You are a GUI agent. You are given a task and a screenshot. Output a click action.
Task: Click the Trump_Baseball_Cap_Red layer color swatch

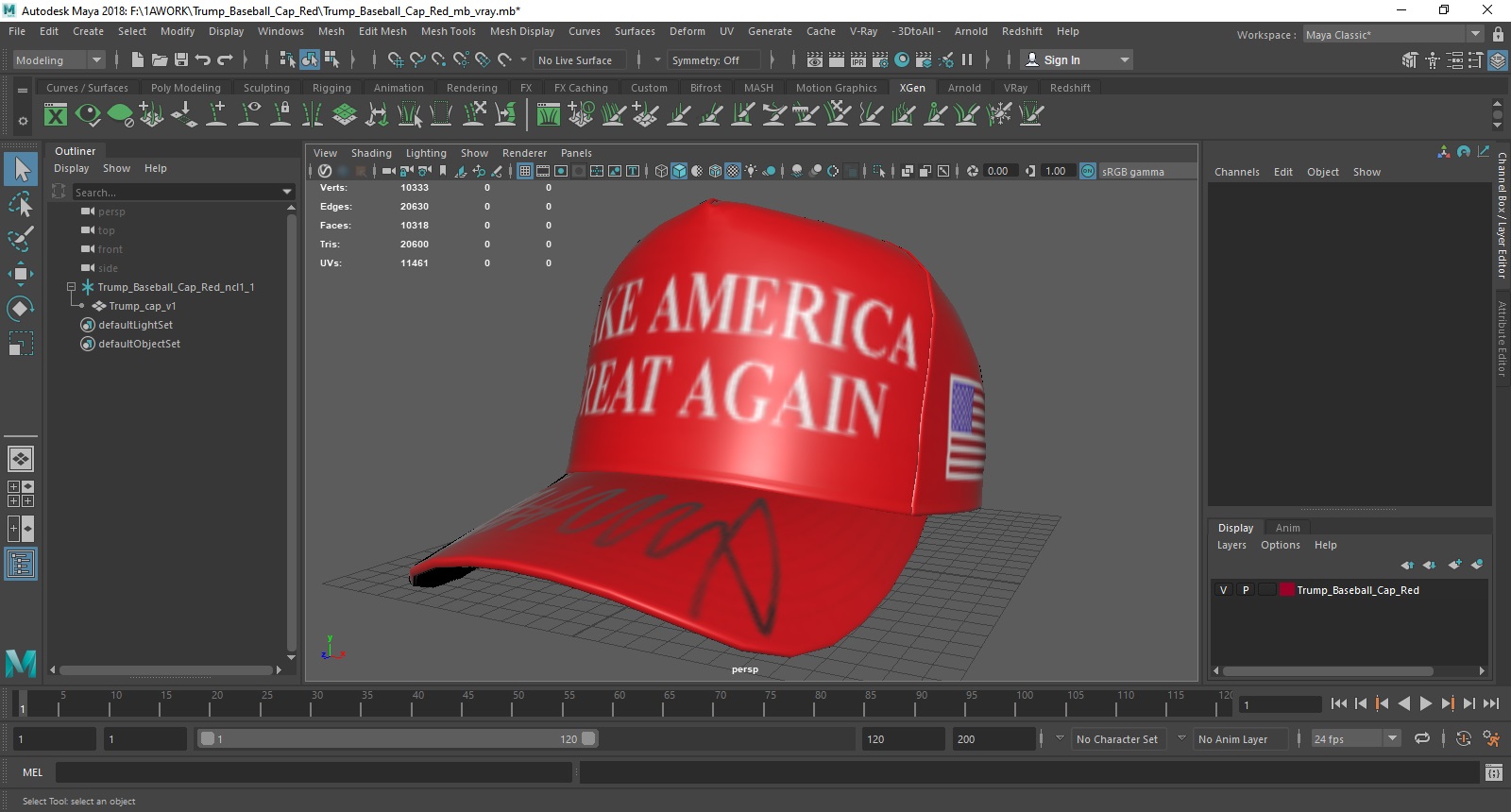(x=1286, y=589)
